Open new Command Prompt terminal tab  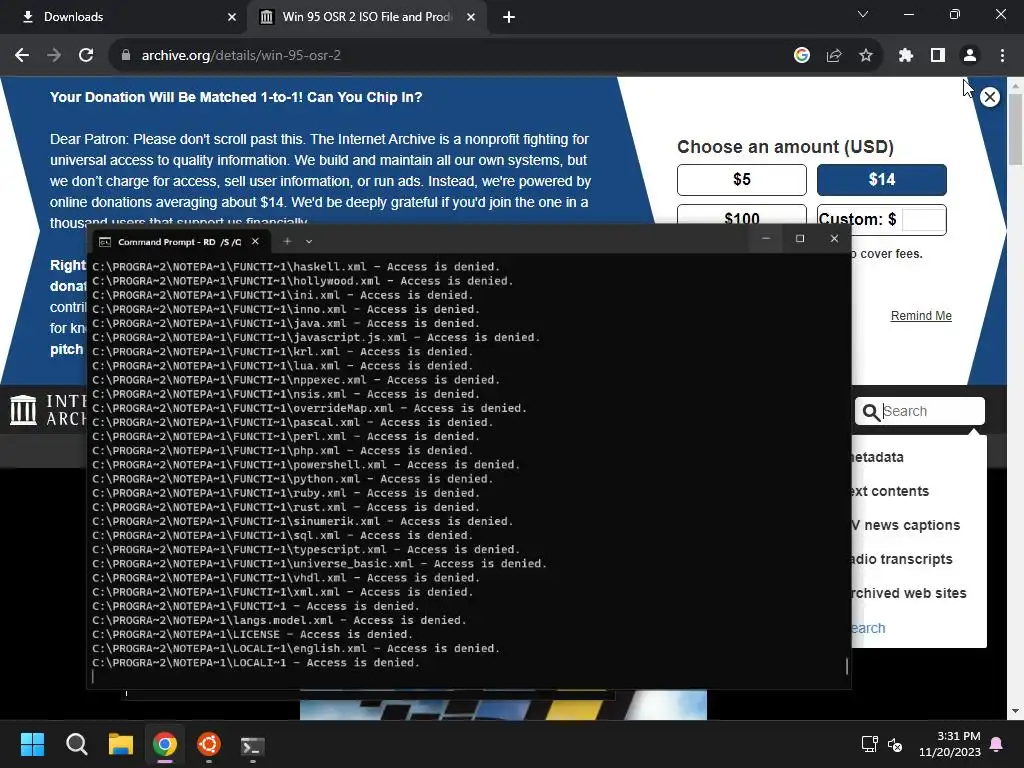click(287, 242)
